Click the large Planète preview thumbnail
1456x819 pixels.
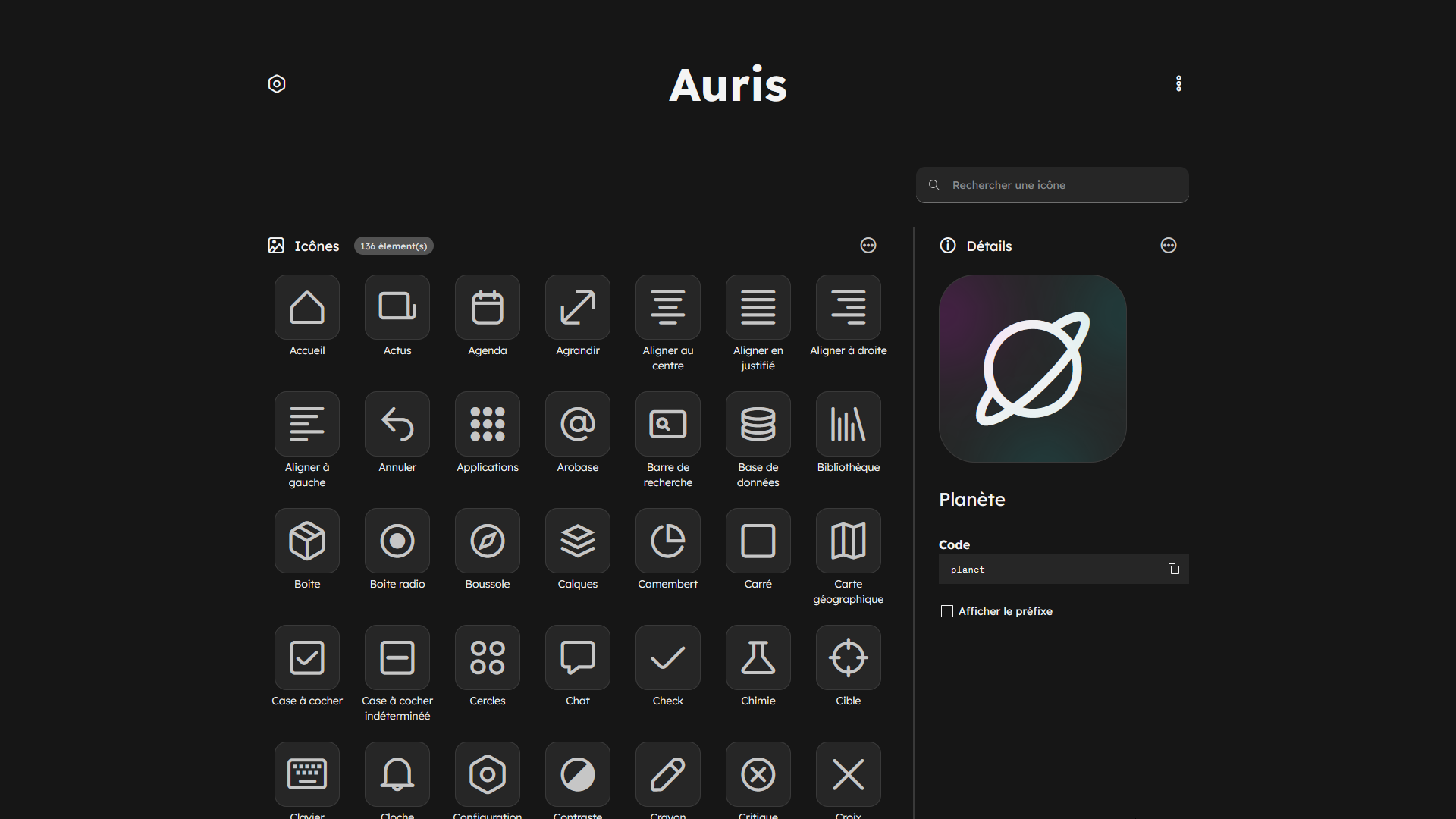pyautogui.click(x=1033, y=369)
